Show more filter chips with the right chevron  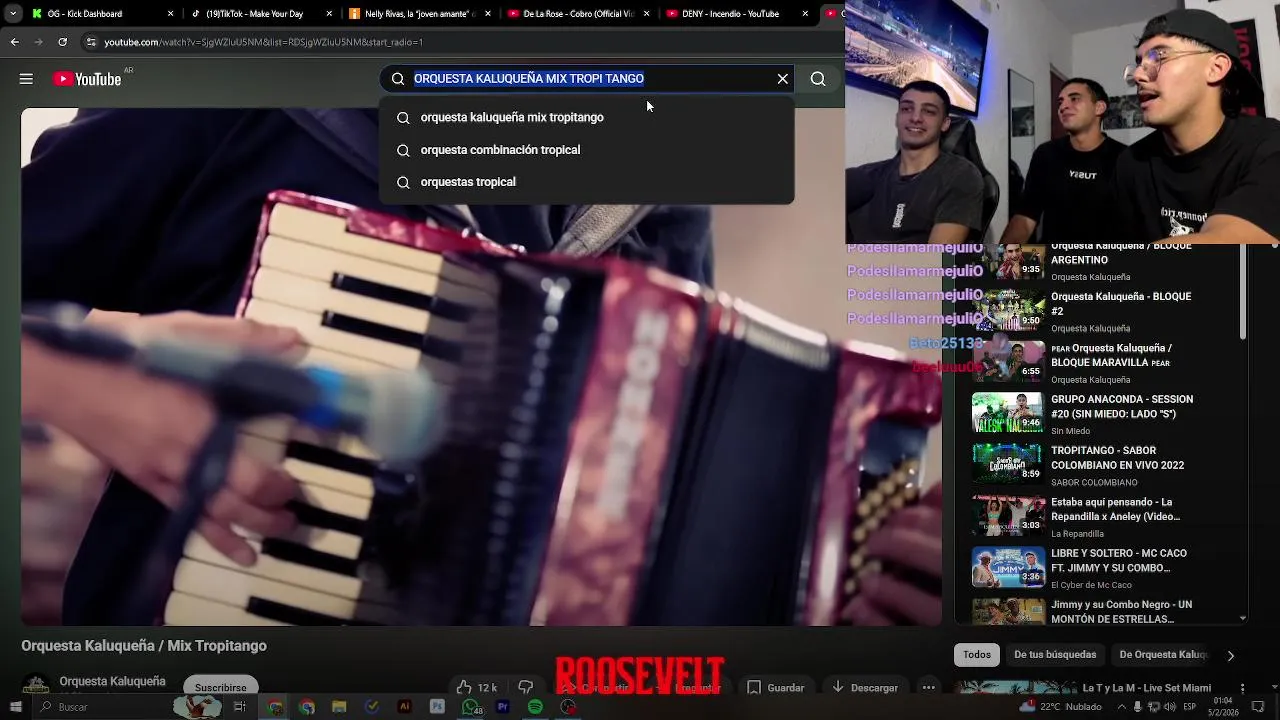click(x=1231, y=655)
